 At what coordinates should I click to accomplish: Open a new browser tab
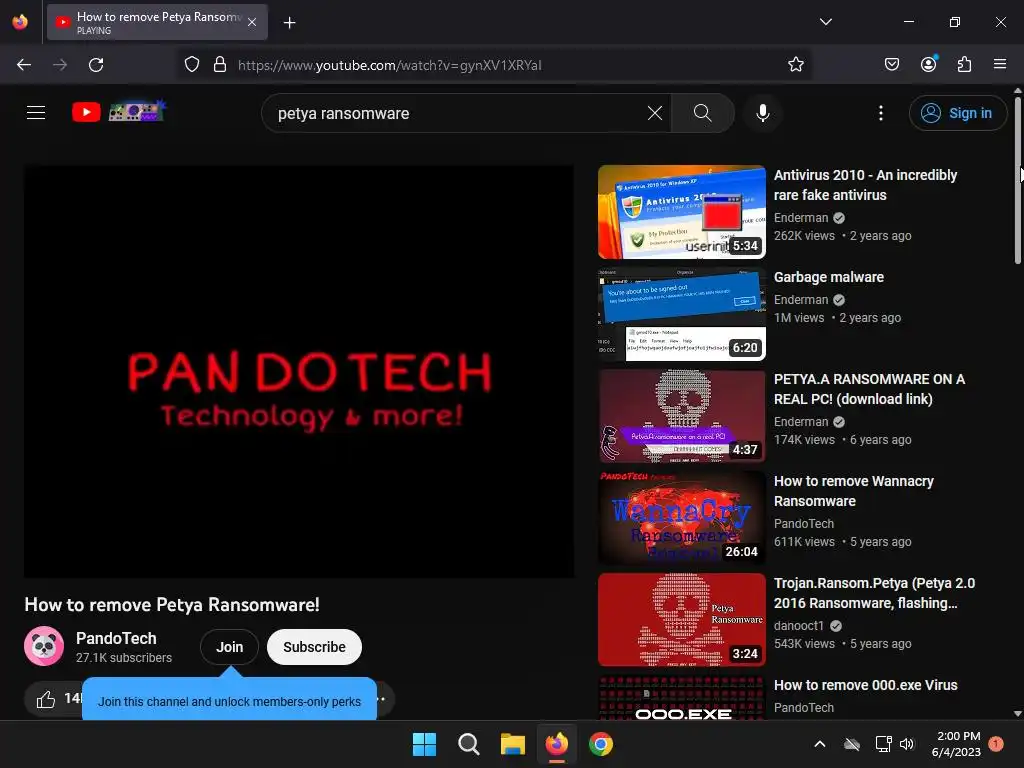coord(289,23)
